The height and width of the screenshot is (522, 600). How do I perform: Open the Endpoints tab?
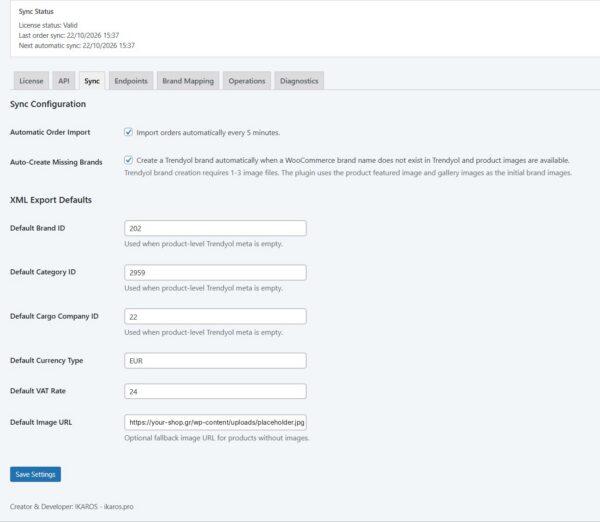point(131,81)
